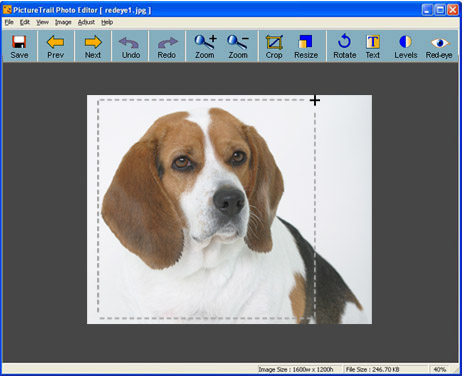Go to previous image with Prev arrow
Image resolution: width=463 pixels, height=377 pixels.
[55, 46]
